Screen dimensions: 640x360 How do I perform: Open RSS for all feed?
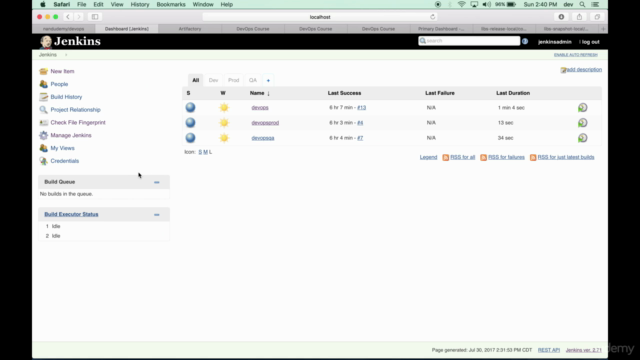pyautogui.click(x=462, y=157)
